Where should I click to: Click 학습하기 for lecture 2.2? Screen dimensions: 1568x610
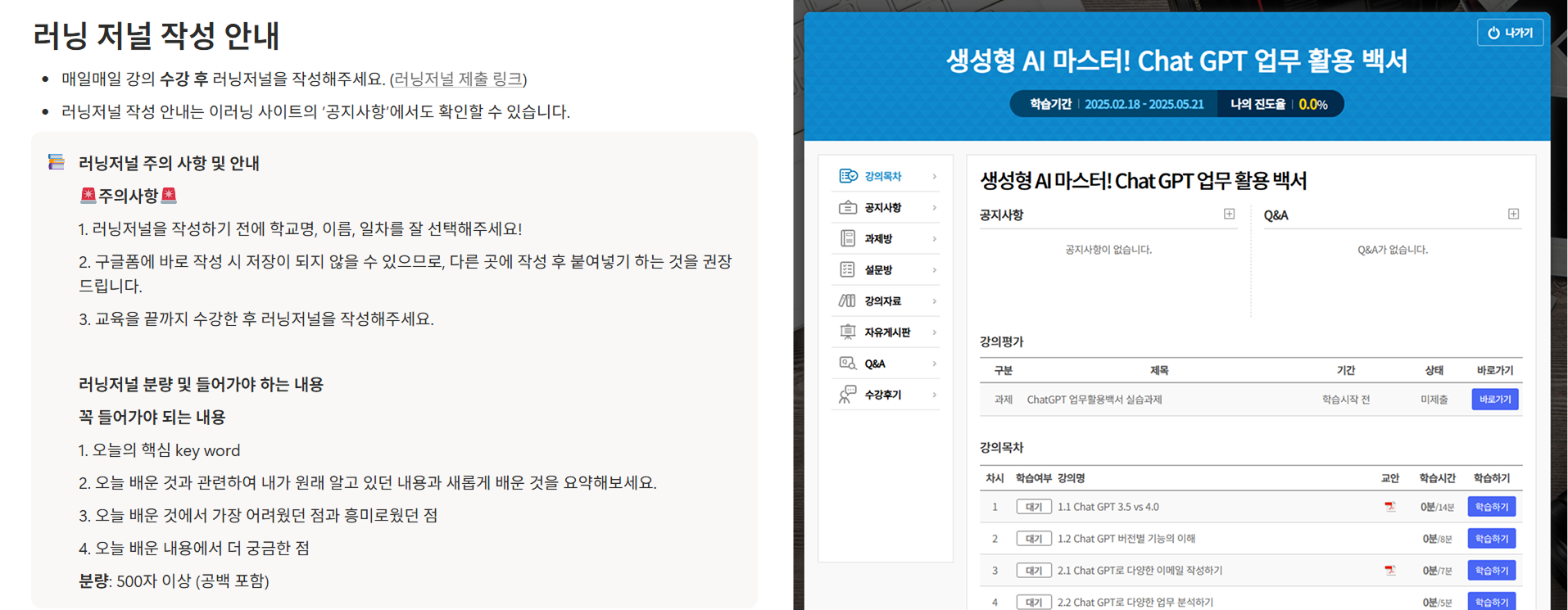click(x=1491, y=602)
